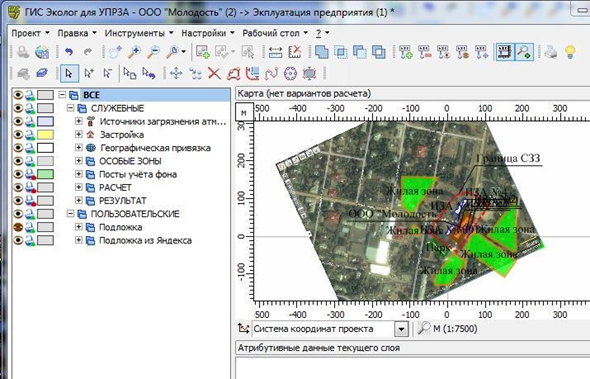Screen dimensions: 590x379
Task: Select the Подложка из Яндекса layer
Action: point(145,240)
